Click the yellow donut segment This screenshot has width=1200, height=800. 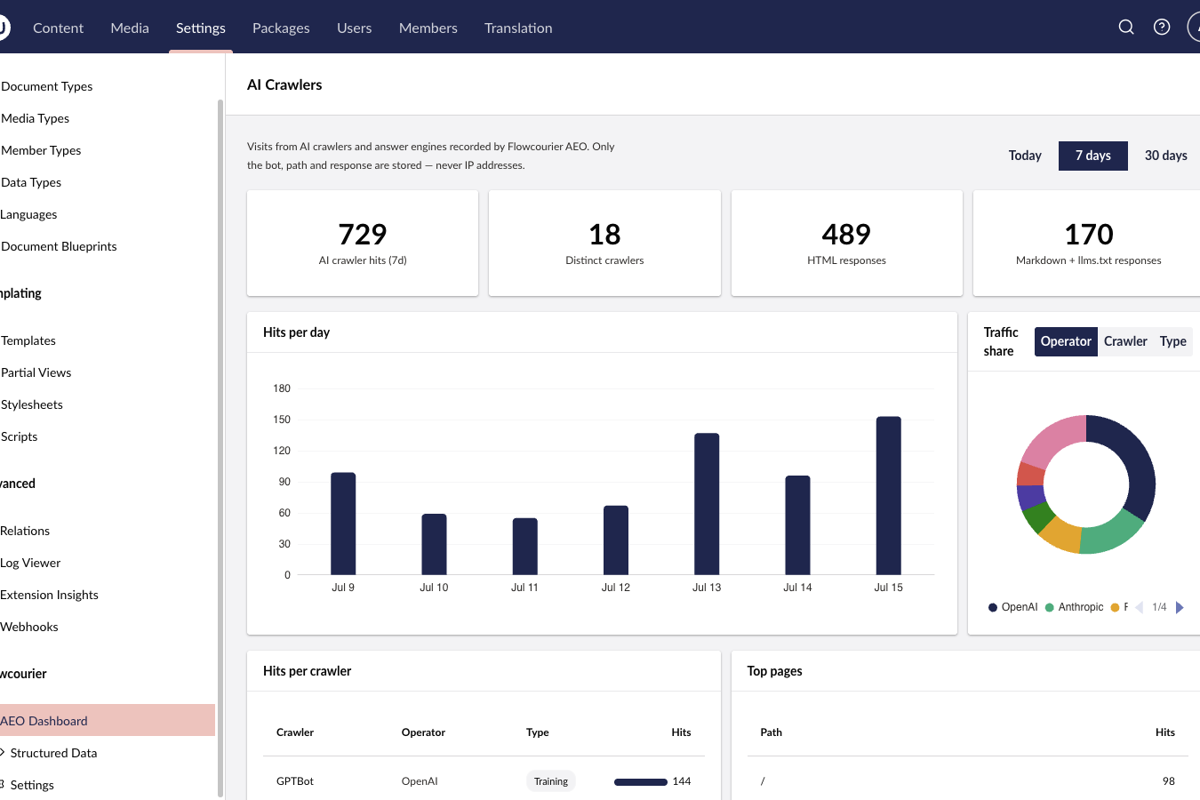pyautogui.click(x=1060, y=534)
